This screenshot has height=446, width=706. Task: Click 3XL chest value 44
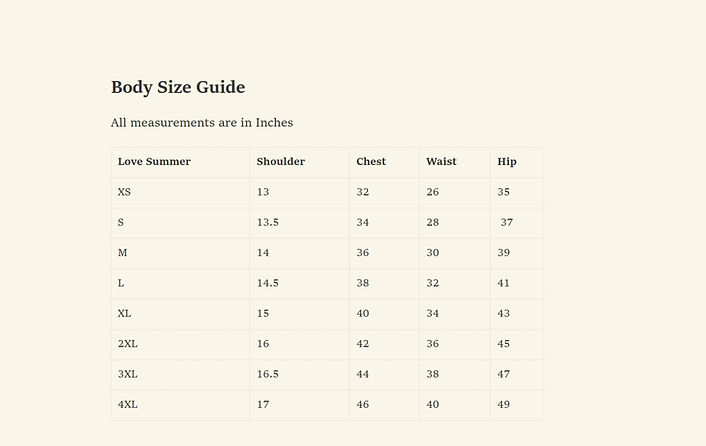(363, 374)
